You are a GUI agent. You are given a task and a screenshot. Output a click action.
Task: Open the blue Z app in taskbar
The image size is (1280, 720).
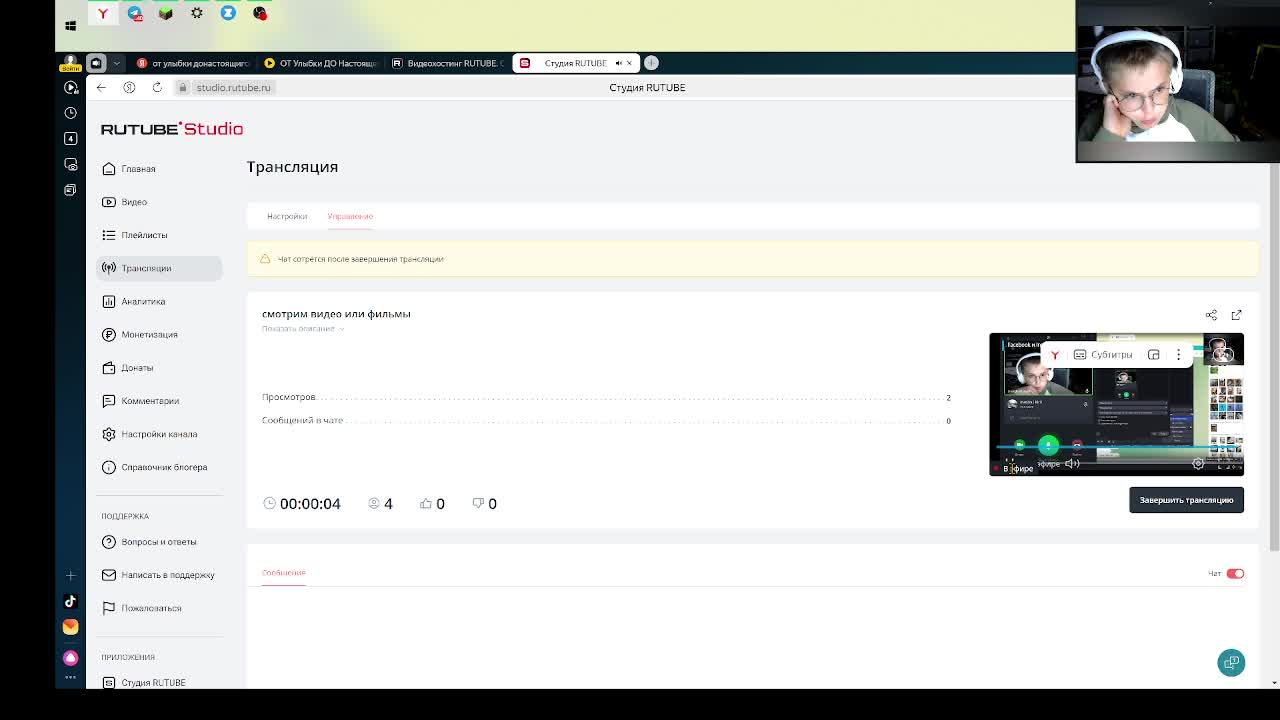228,13
